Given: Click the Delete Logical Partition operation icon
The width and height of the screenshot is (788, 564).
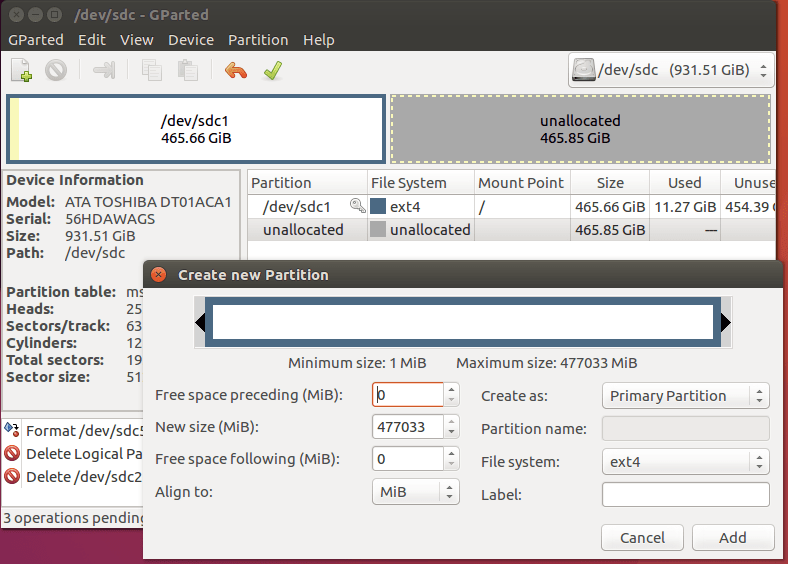Looking at the screenshot, I should (x=12, y=453).
